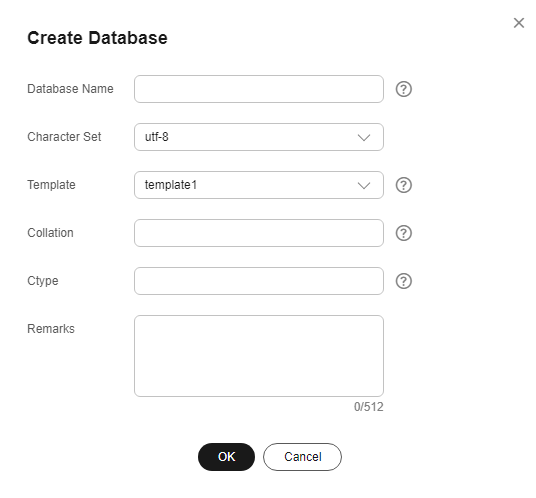Click the Character Set label text

click(64, 137)
